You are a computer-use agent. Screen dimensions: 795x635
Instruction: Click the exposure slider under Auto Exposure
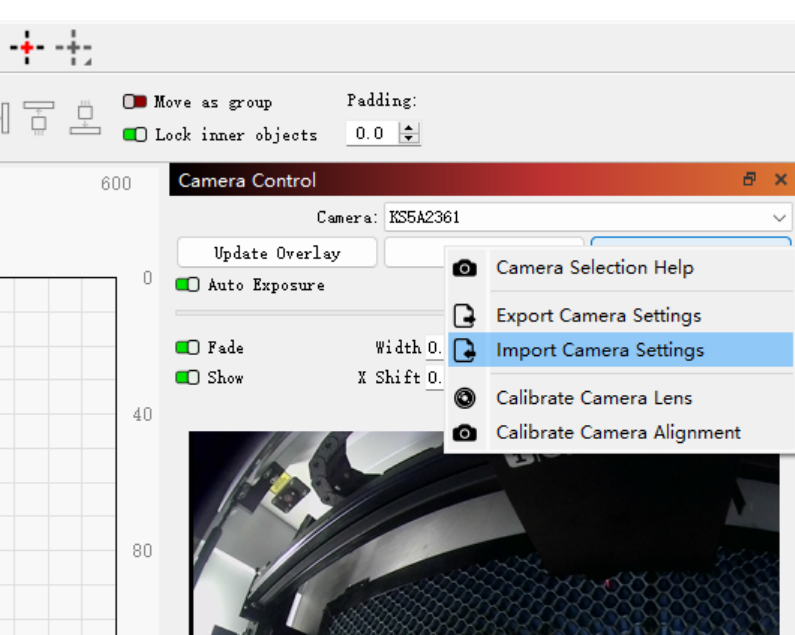click(309, 313)
